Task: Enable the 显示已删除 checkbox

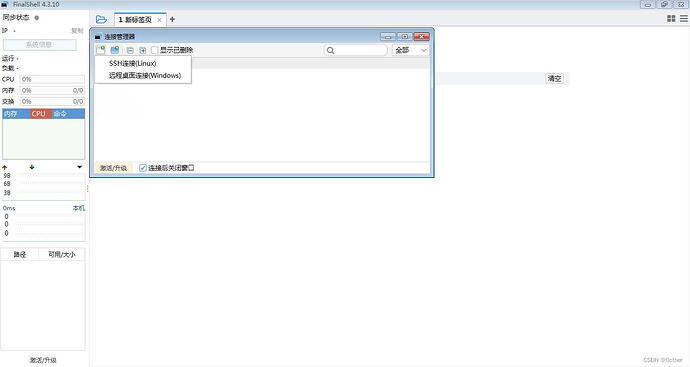Action: (154, 50)
